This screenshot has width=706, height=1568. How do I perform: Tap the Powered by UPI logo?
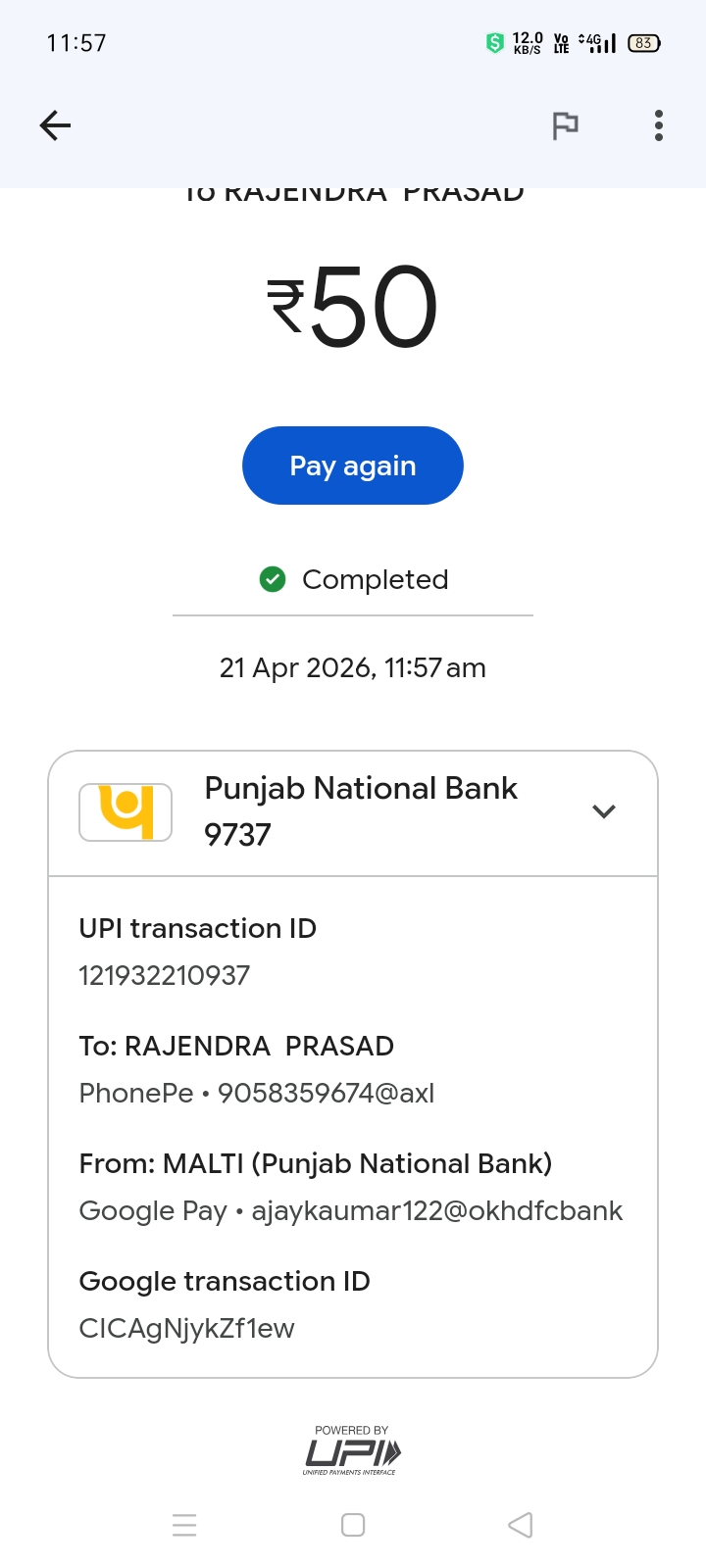(352, 1451)
